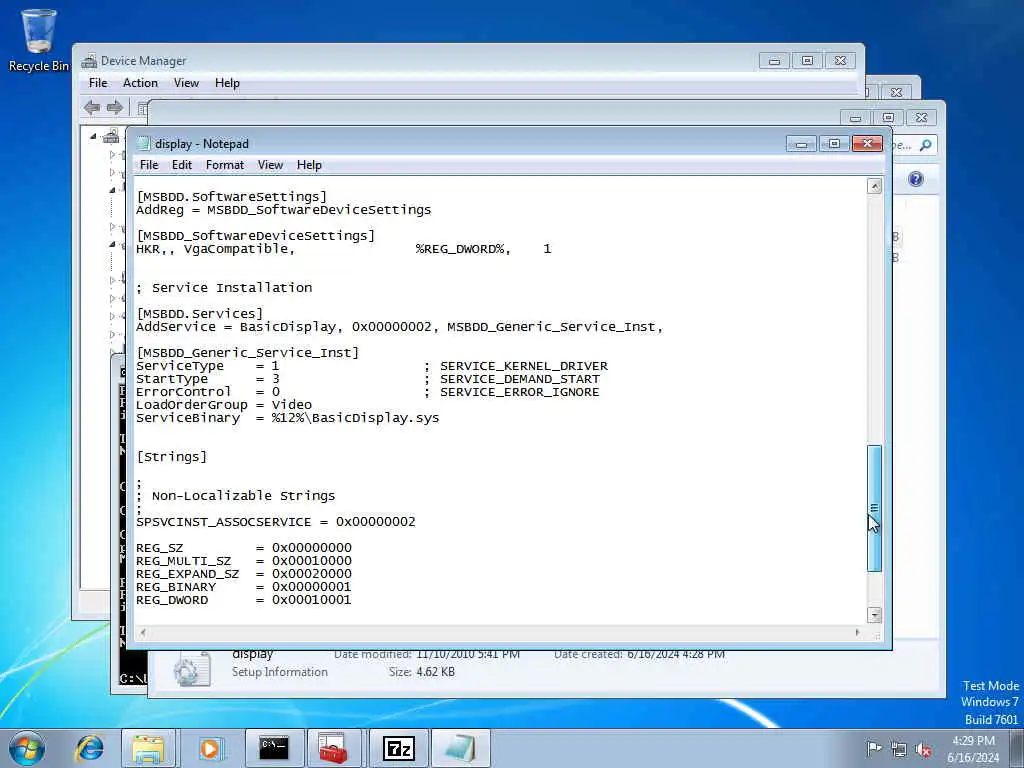The image size is (1024, 768).
Task: Open the File menu in Device Manager
Action: (x=98, y=83)
